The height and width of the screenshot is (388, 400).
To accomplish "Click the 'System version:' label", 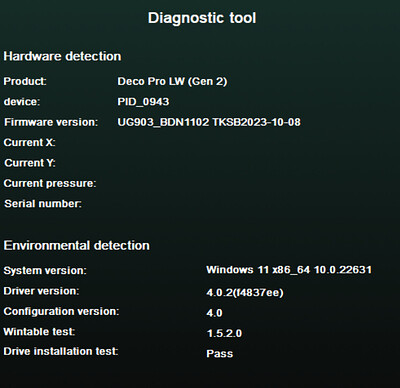I will click(x=45, y=270).
